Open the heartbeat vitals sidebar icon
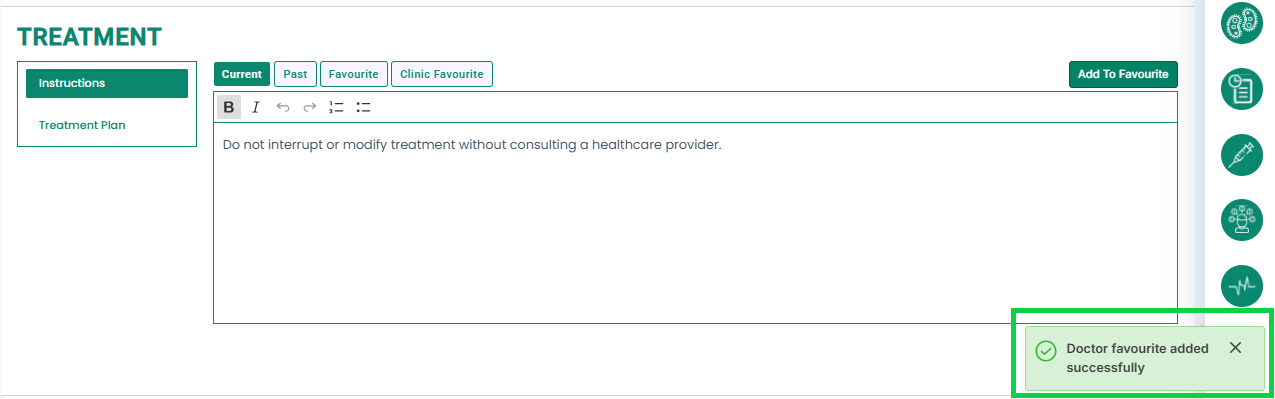This screenshot has width=1275, height=399. click(x=1242, y=286)
